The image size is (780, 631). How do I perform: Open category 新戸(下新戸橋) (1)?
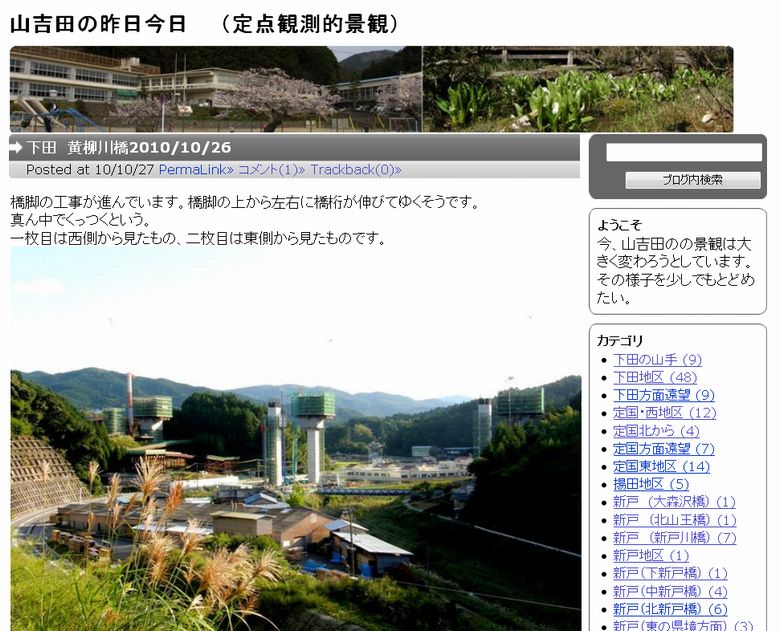pos(670,574)
